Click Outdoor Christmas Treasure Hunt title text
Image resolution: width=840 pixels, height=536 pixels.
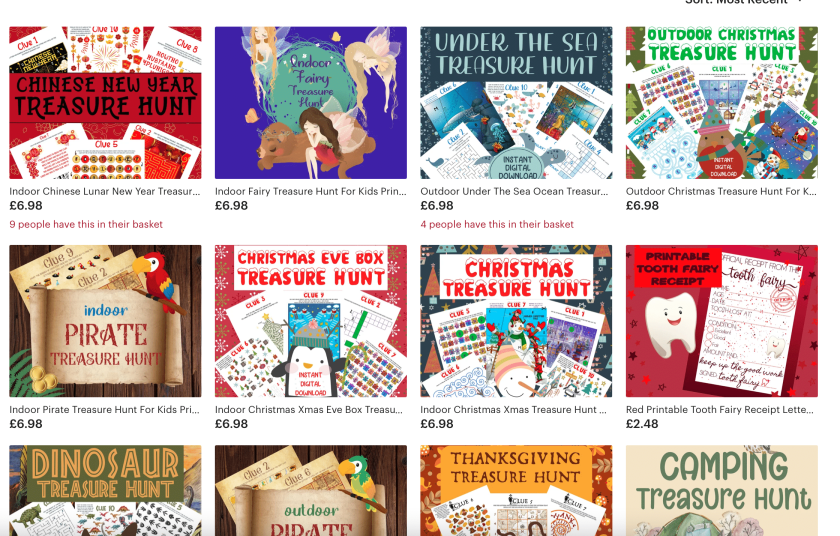point(721,191)
